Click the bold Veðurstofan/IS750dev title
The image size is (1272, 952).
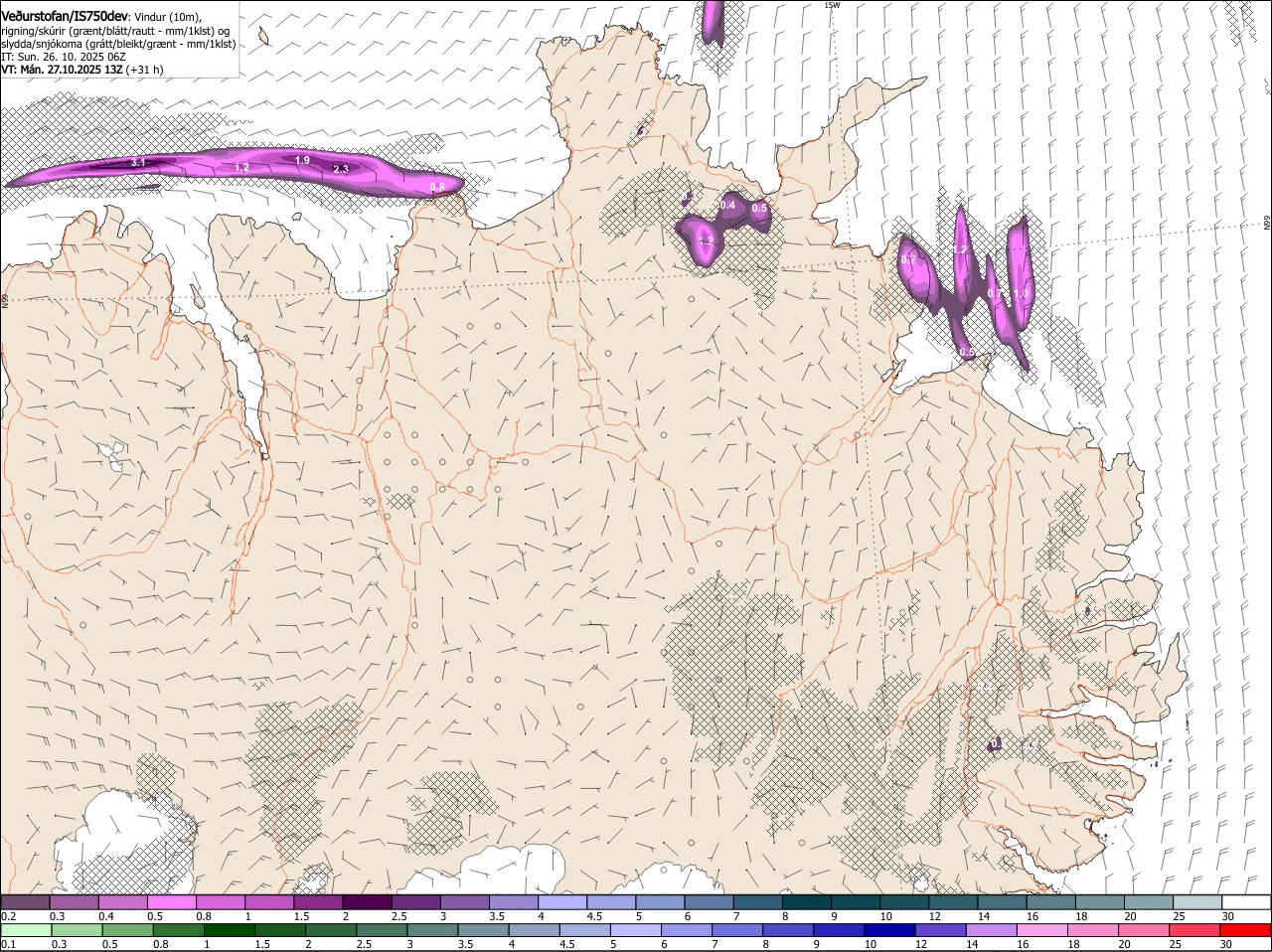65,16
